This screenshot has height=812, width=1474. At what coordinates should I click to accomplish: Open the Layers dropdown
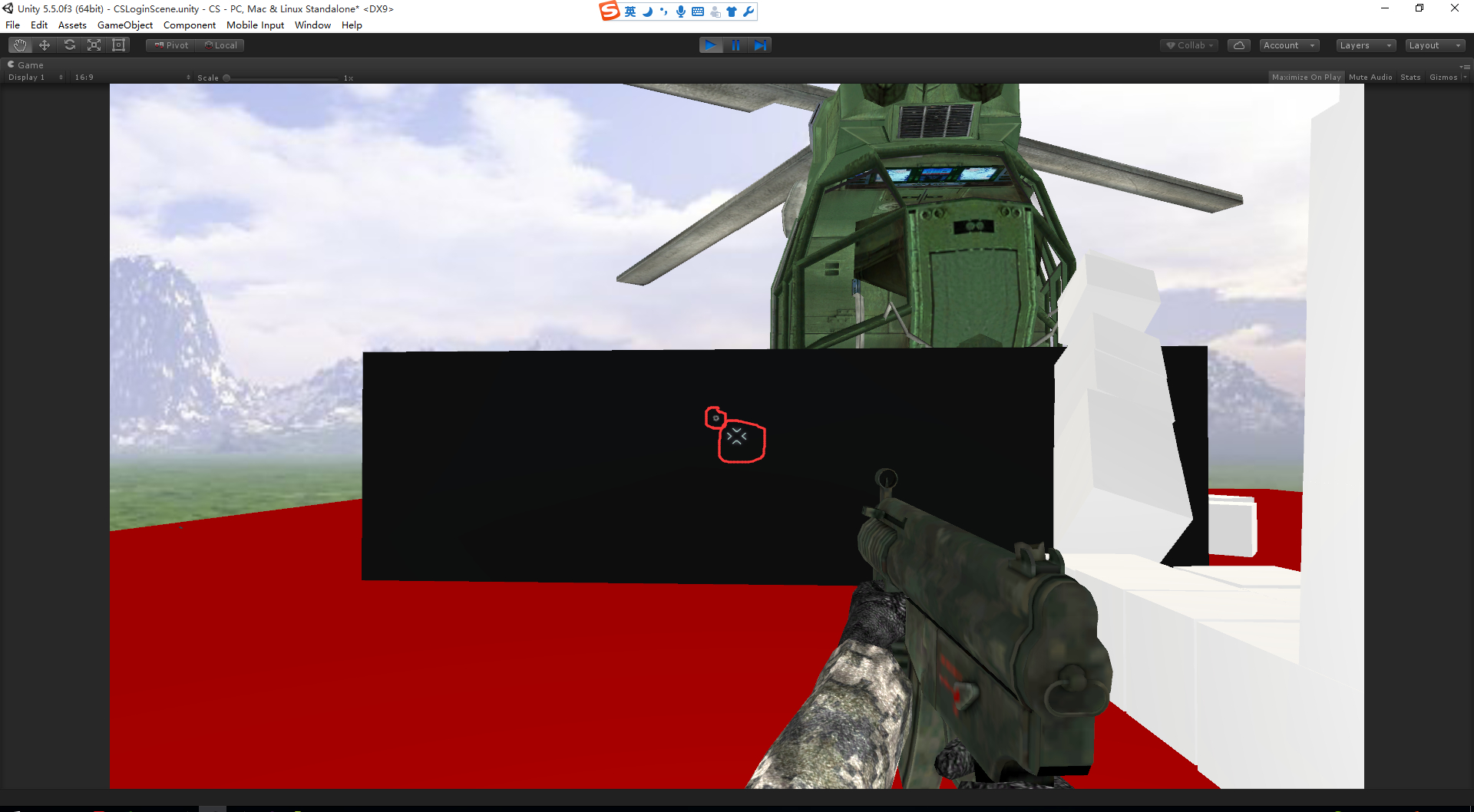(x=1366, y=45)
